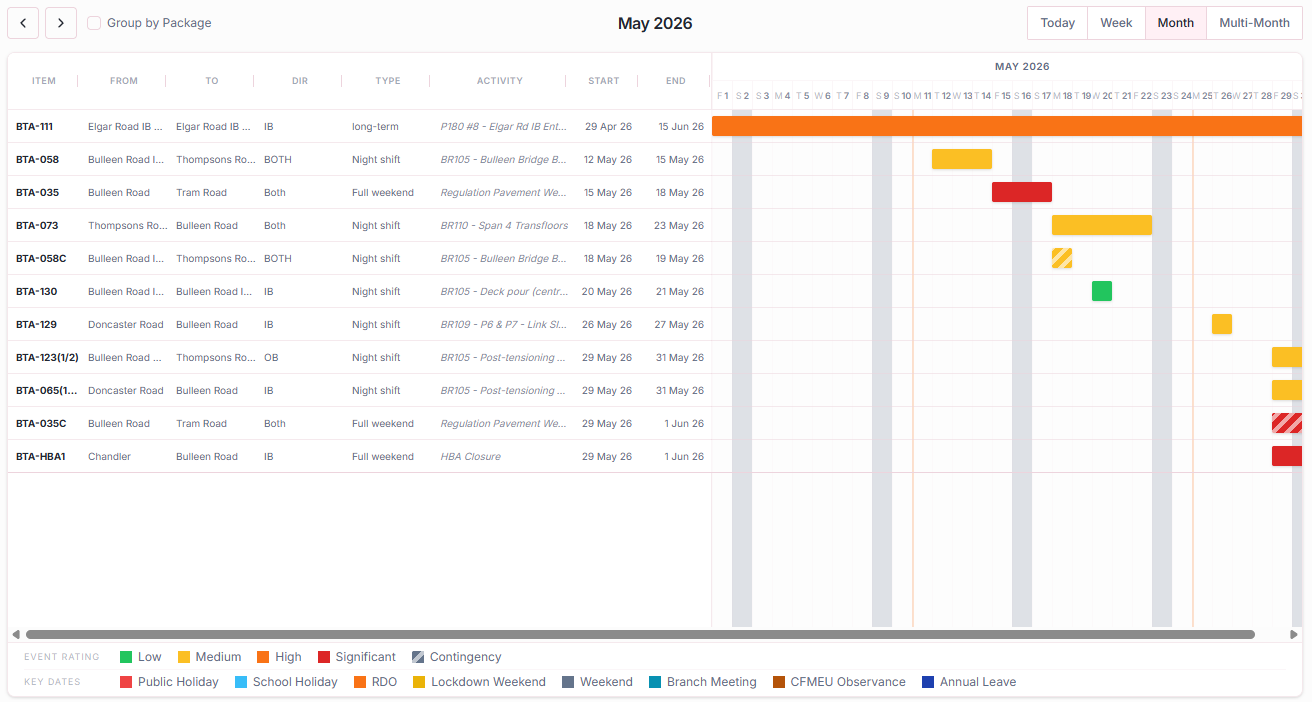
Task: Go to the next month arrow
Action: [x=61, y=23]
